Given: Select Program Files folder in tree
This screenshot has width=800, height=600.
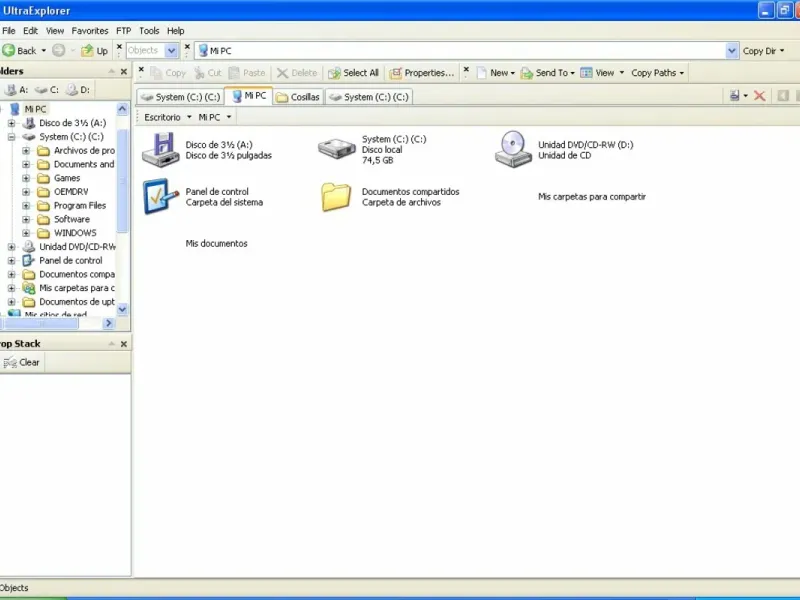Looking at the screenshot, I should (x=80, y=206).
